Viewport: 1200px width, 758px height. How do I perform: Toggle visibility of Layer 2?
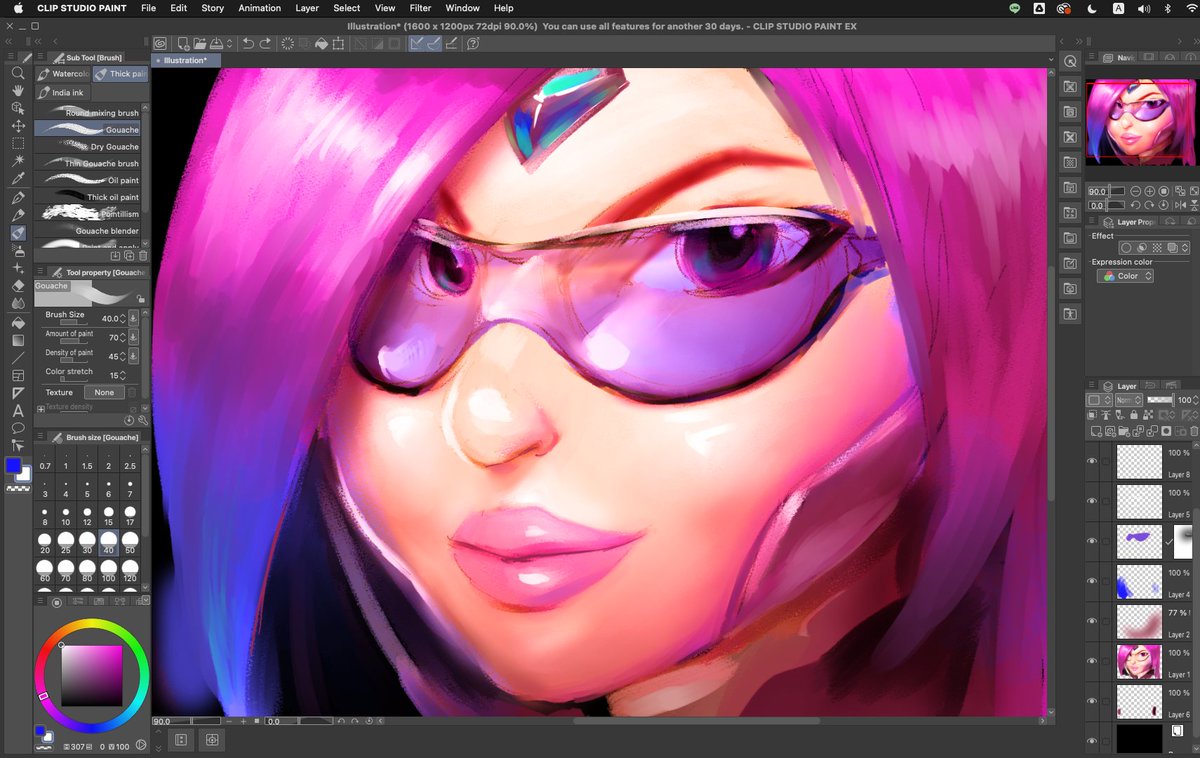pos(1092,621)
